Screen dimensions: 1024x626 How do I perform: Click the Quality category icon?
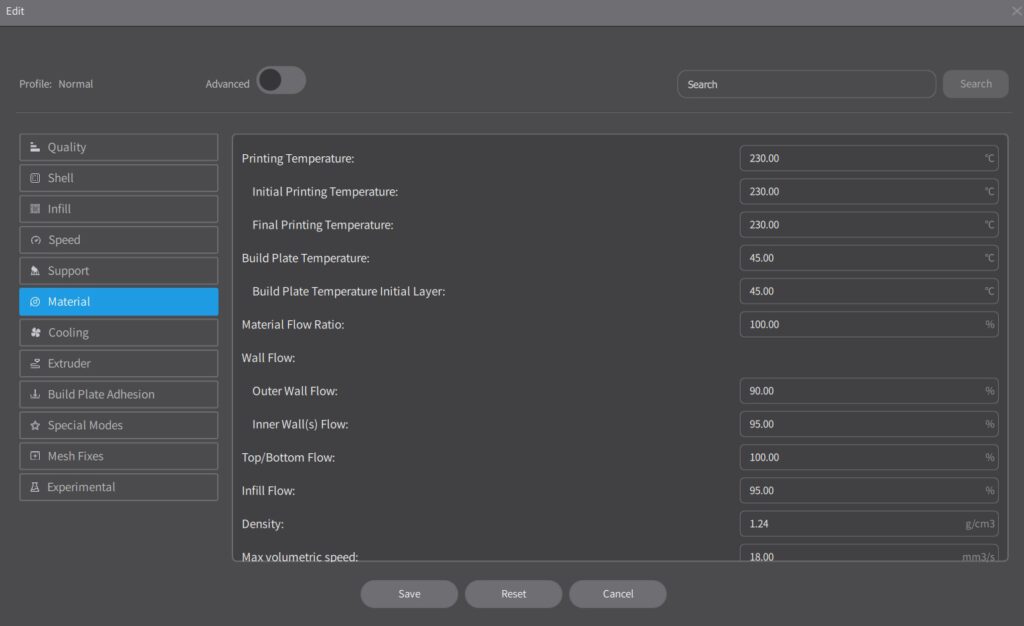(x=35, y=147)
